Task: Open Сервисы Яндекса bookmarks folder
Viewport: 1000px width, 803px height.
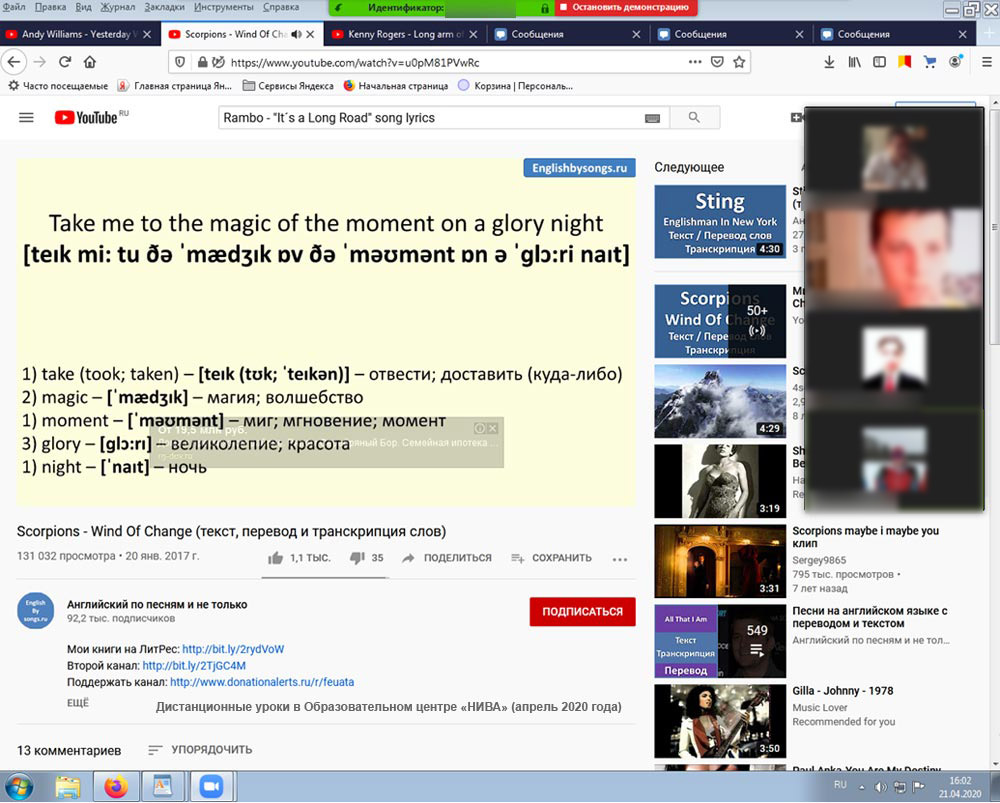Action: point(288,85)
